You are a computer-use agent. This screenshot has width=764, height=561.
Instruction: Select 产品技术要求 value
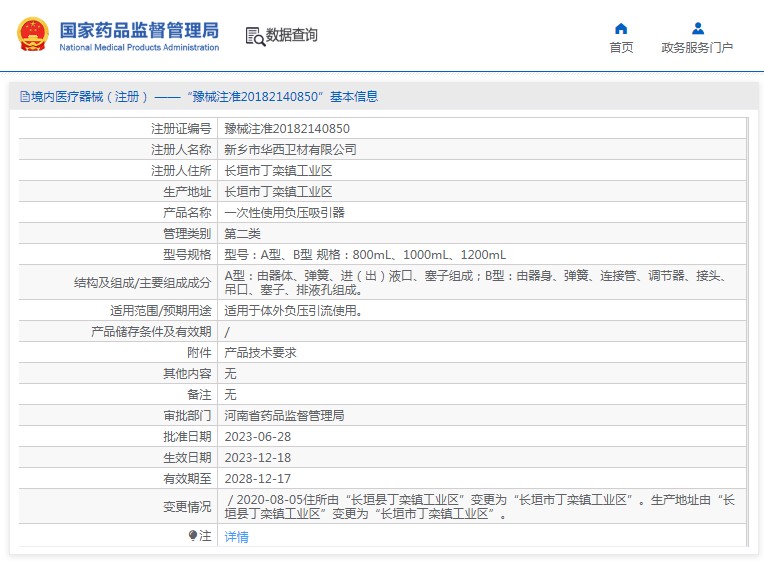(x=260, y=352)
